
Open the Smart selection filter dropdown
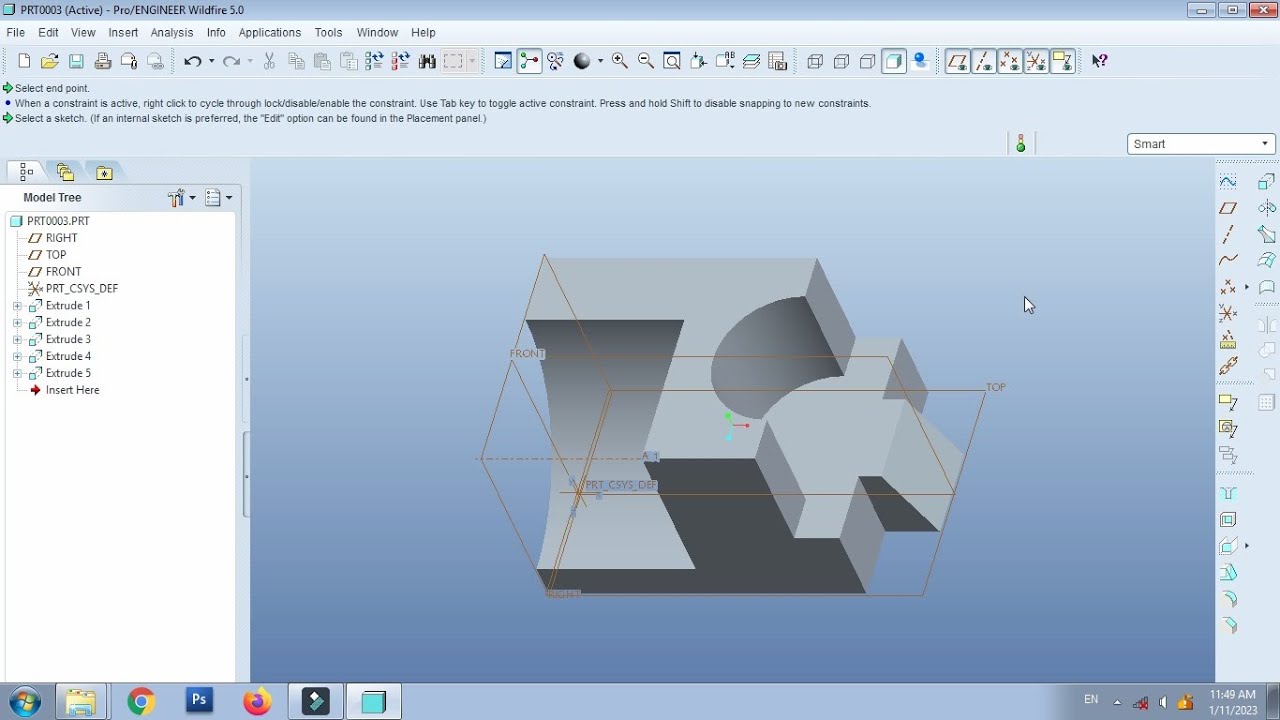[x=1202, y=144]
